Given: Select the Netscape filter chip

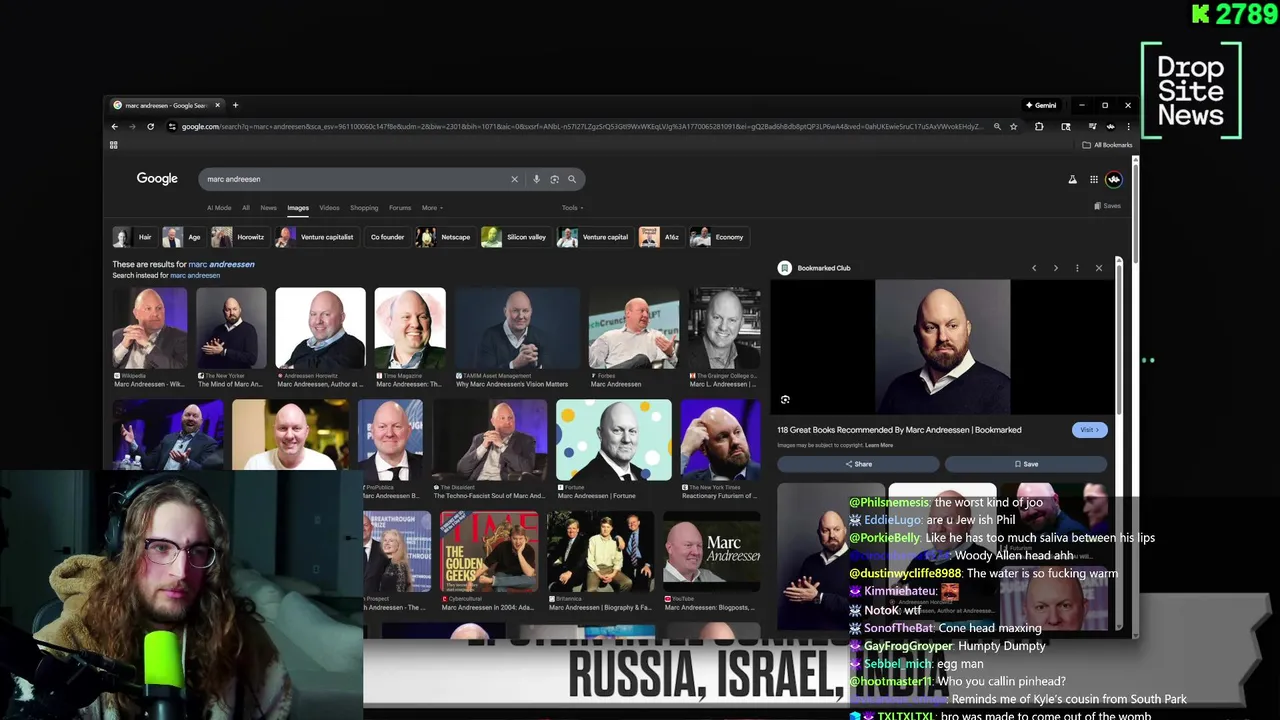Looking at the screenshot, I should 445,237.
